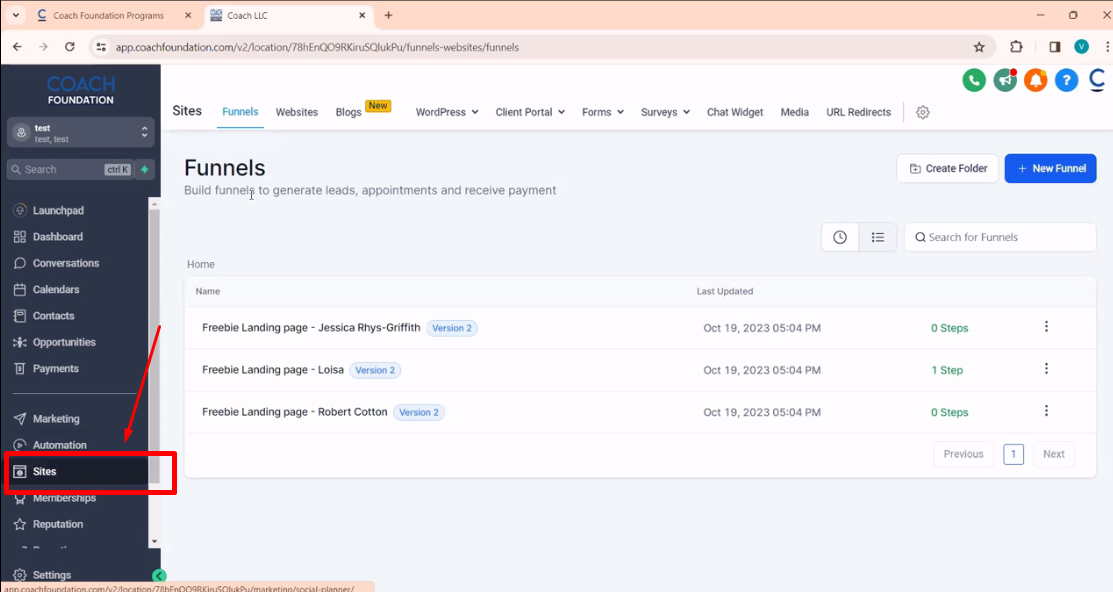
Task: Open options menu for Robert Cotton funnel
Action: point(1046,410)
